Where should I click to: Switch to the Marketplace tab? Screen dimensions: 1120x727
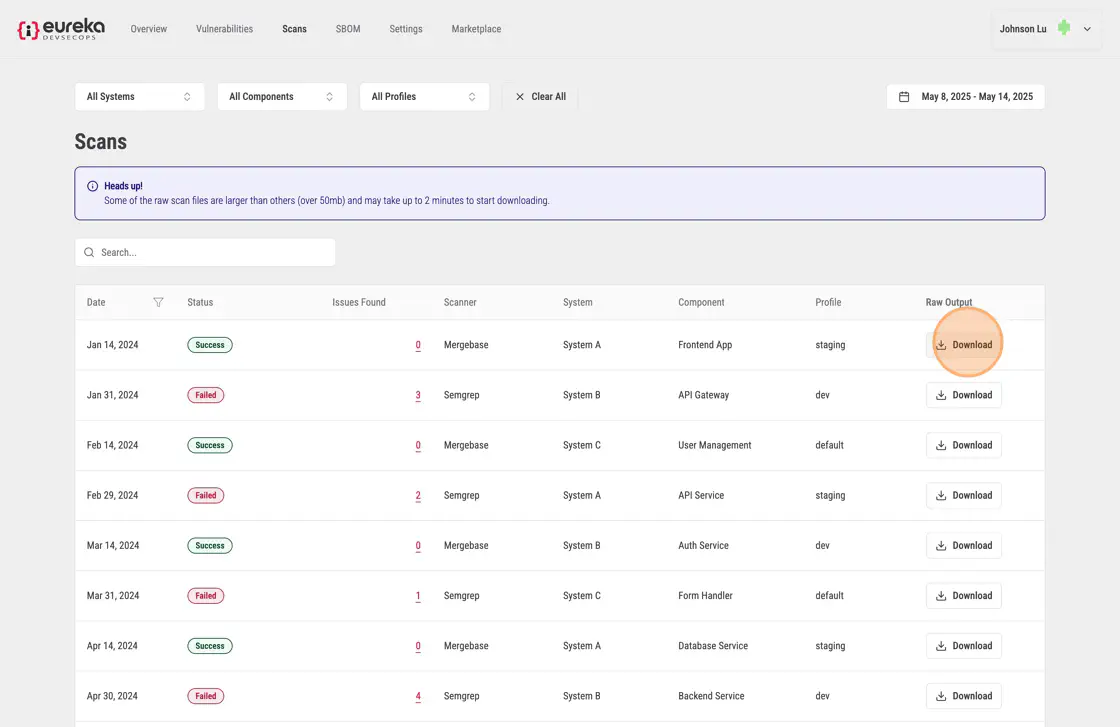pyautogui.click(x=476, y=29)
